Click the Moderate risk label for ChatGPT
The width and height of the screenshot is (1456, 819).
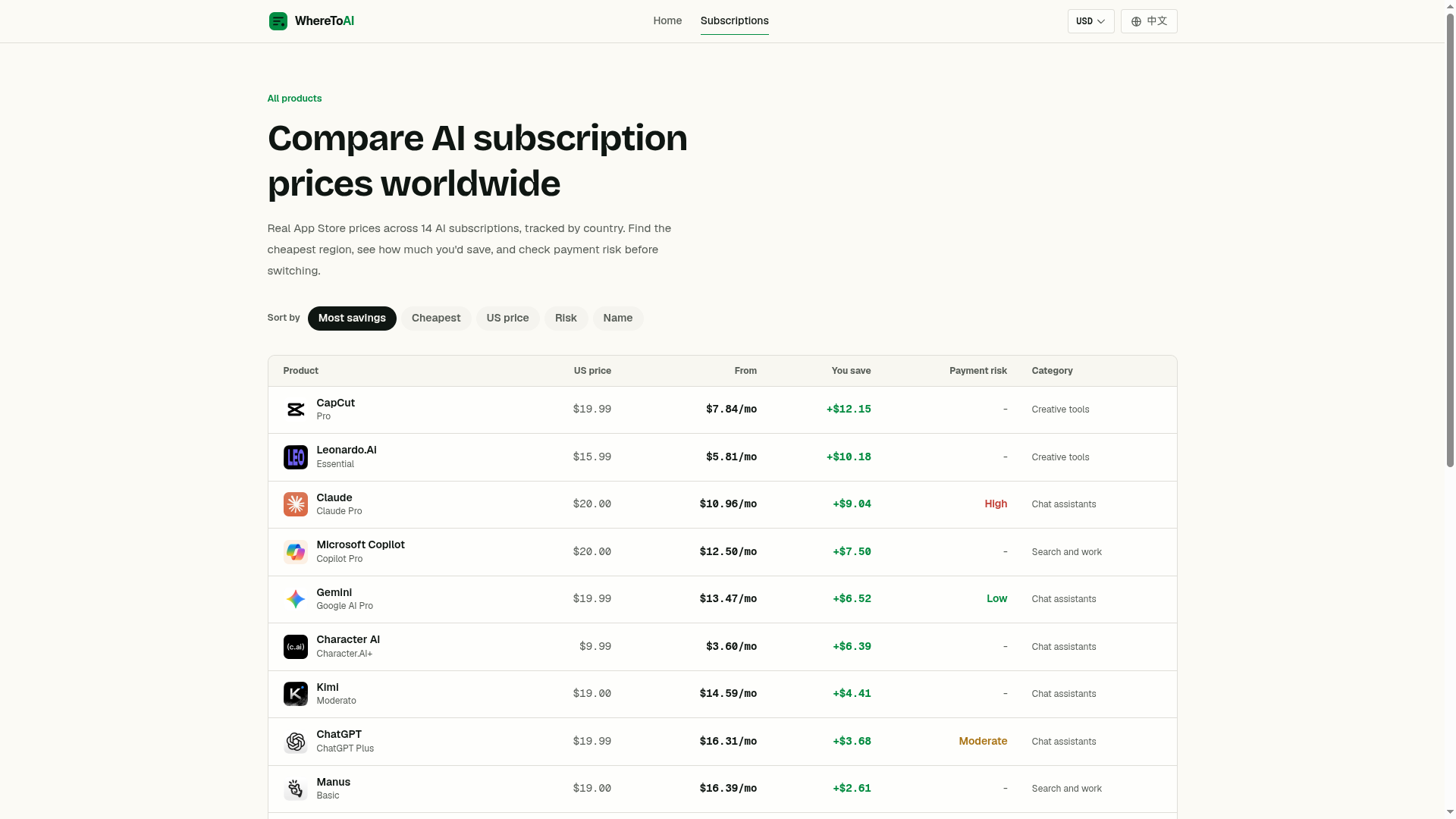pos(983,742)
